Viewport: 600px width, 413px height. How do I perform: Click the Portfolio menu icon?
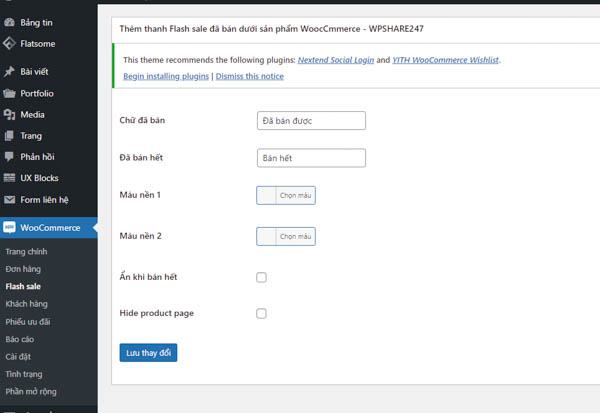pos(9,93)
